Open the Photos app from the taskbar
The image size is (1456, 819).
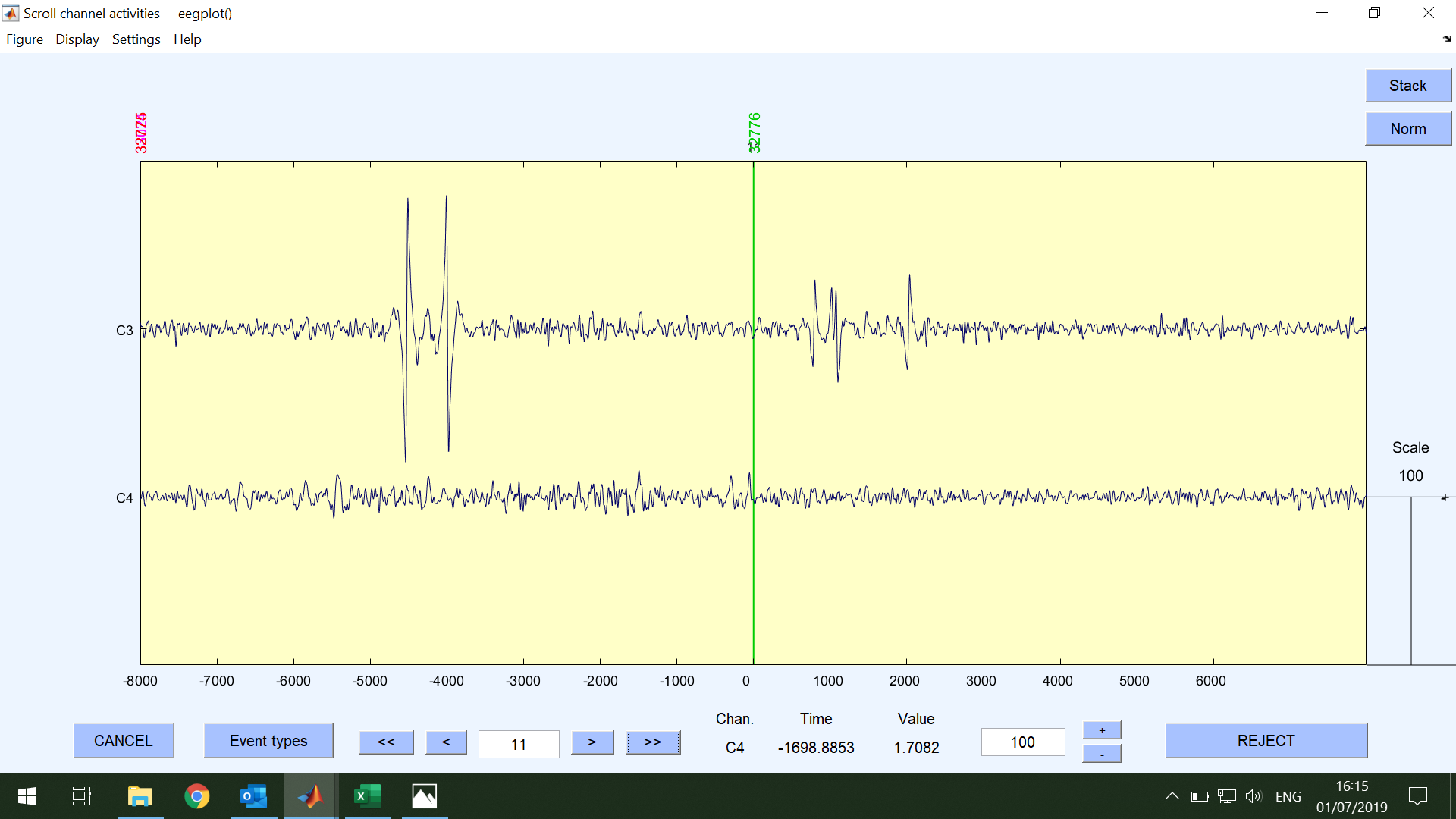pos(425,796)
